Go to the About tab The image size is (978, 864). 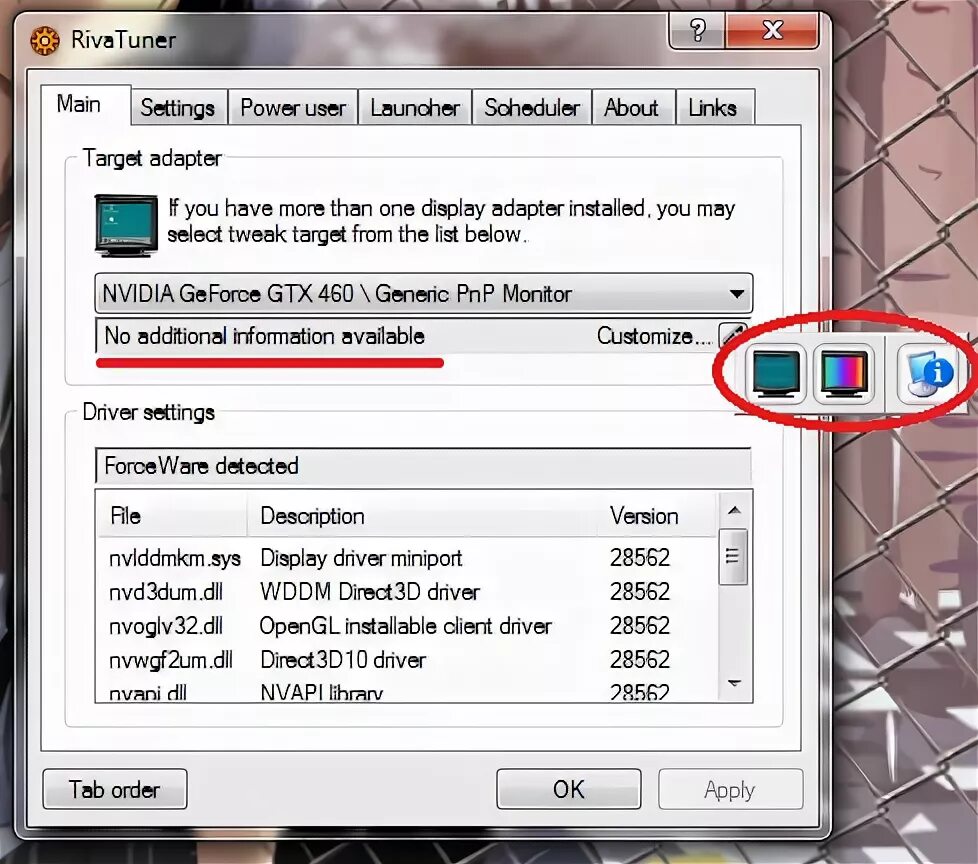coord(631,108)
